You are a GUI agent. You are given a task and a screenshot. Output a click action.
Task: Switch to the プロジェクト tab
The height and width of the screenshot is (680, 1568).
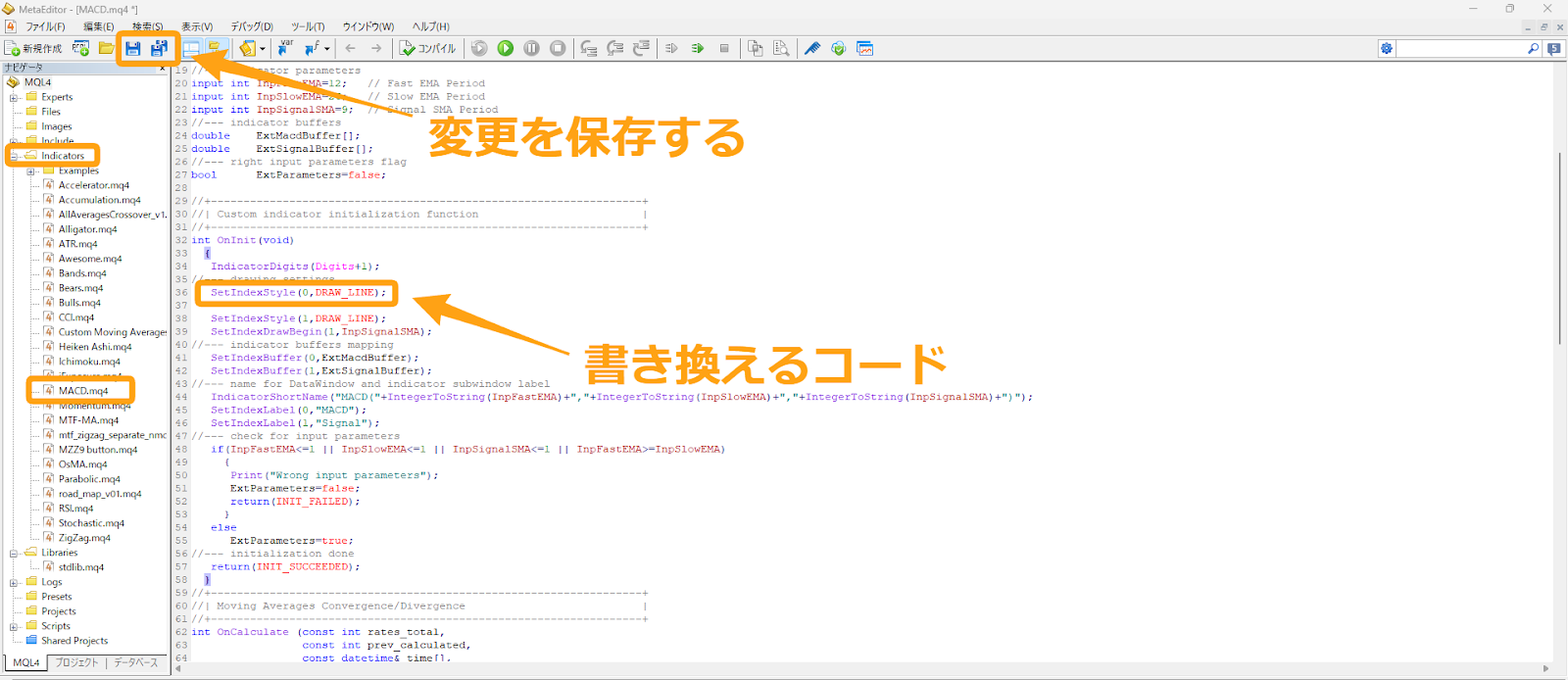(x=76, y=662)
